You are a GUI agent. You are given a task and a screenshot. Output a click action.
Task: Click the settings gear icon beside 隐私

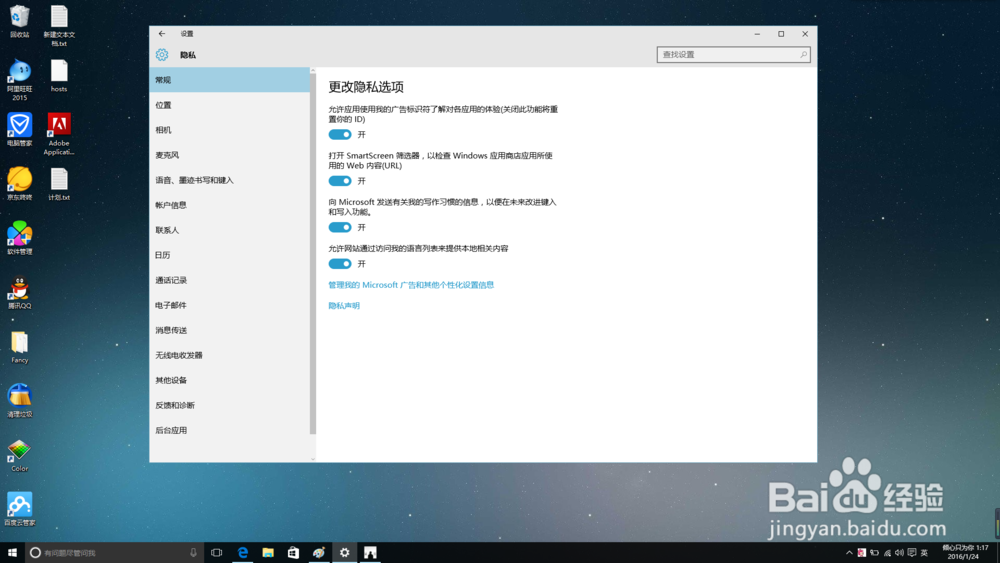pos(162,55)
